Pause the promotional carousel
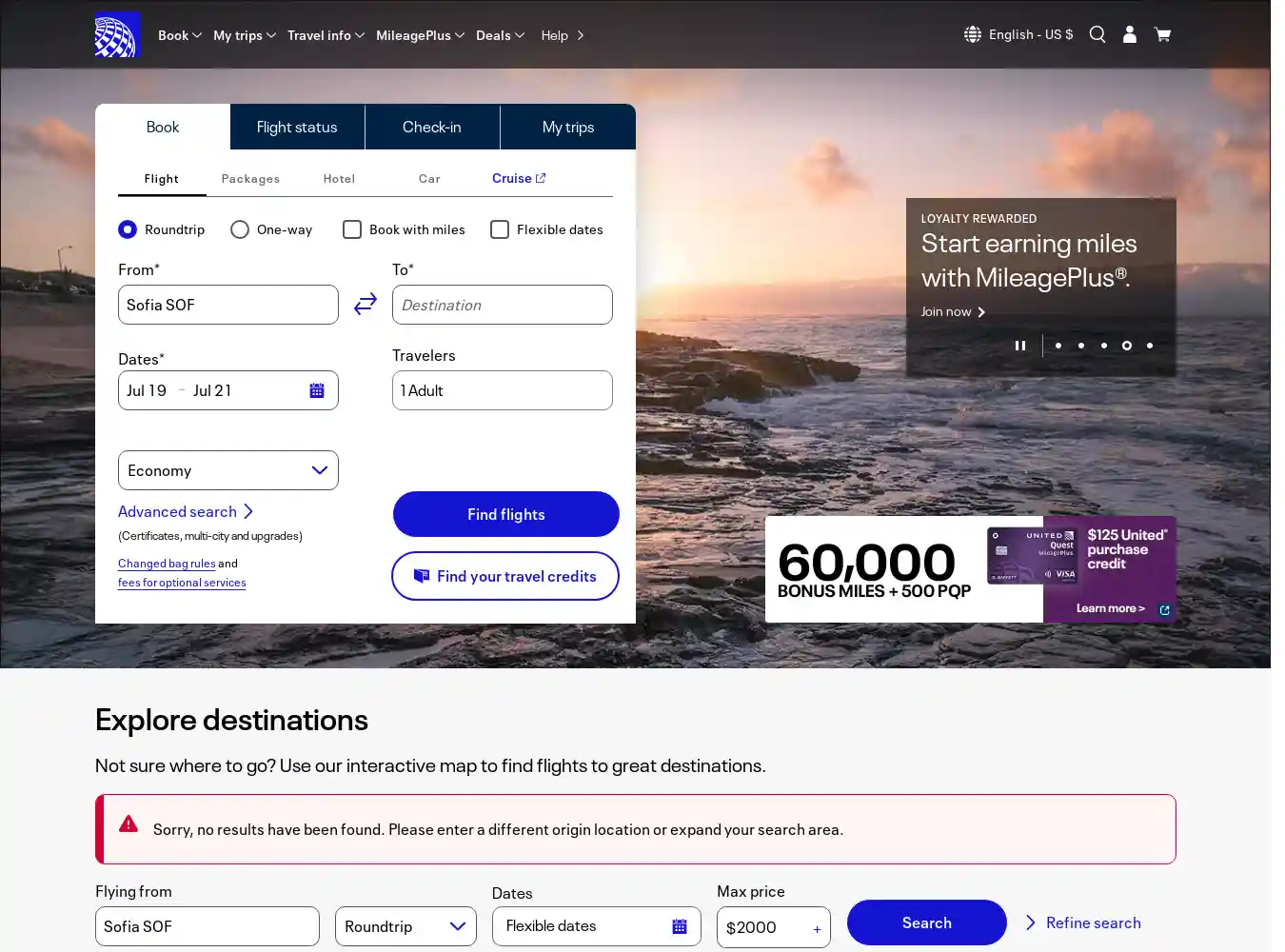The height and width of the screenshot is (952, 1285). [x=1020, y=346]
